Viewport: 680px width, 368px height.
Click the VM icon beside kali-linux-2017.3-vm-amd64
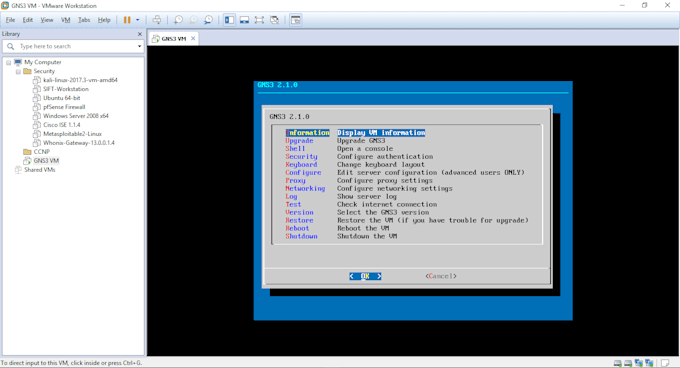pyautogui.click(x=37, y=80)
